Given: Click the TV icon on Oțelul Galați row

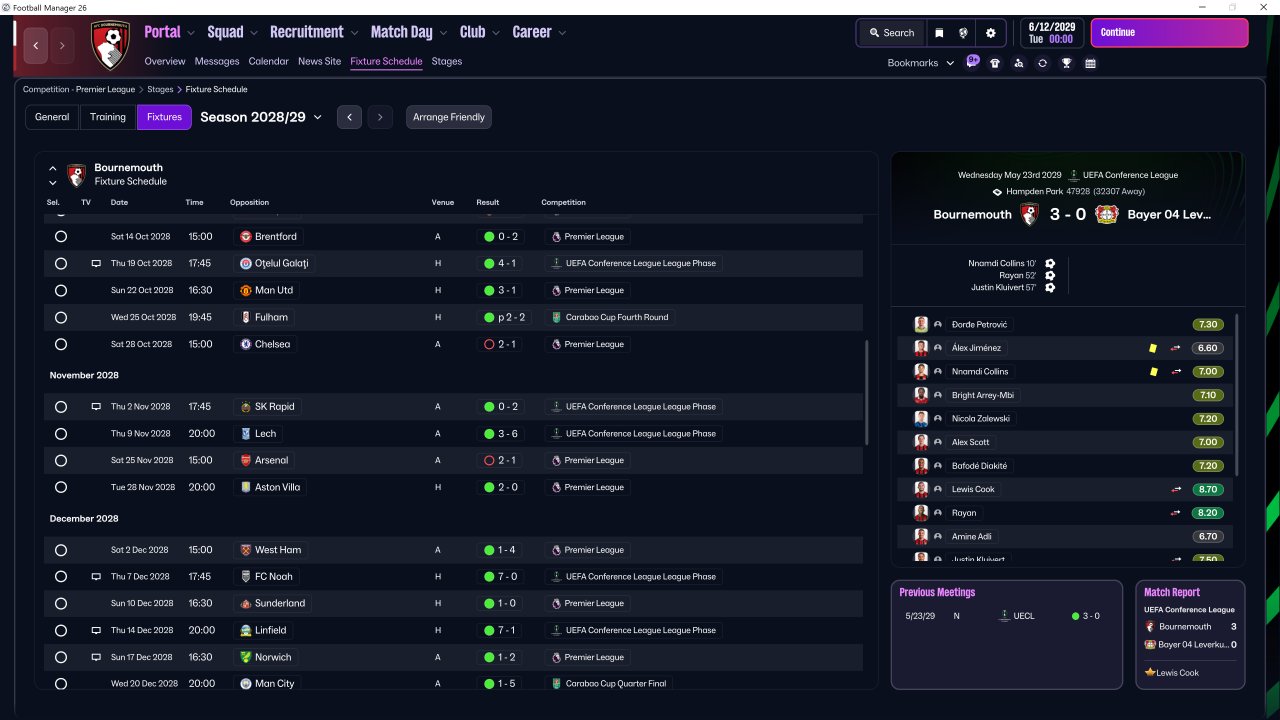Looking at the screenshot, I should [96, 264].
